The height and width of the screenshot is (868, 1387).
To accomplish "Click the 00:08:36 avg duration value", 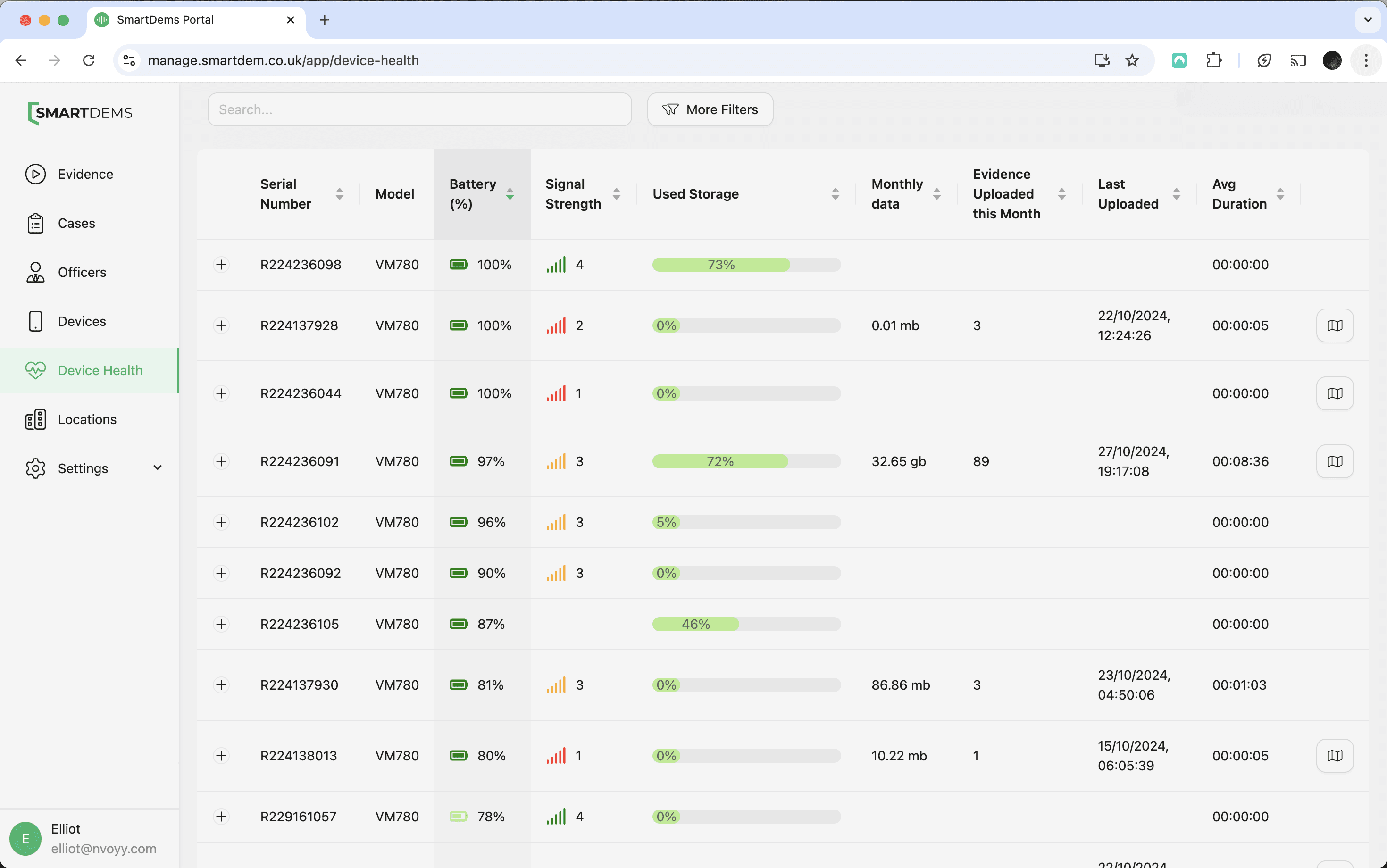I will (x=1240, y=461).
